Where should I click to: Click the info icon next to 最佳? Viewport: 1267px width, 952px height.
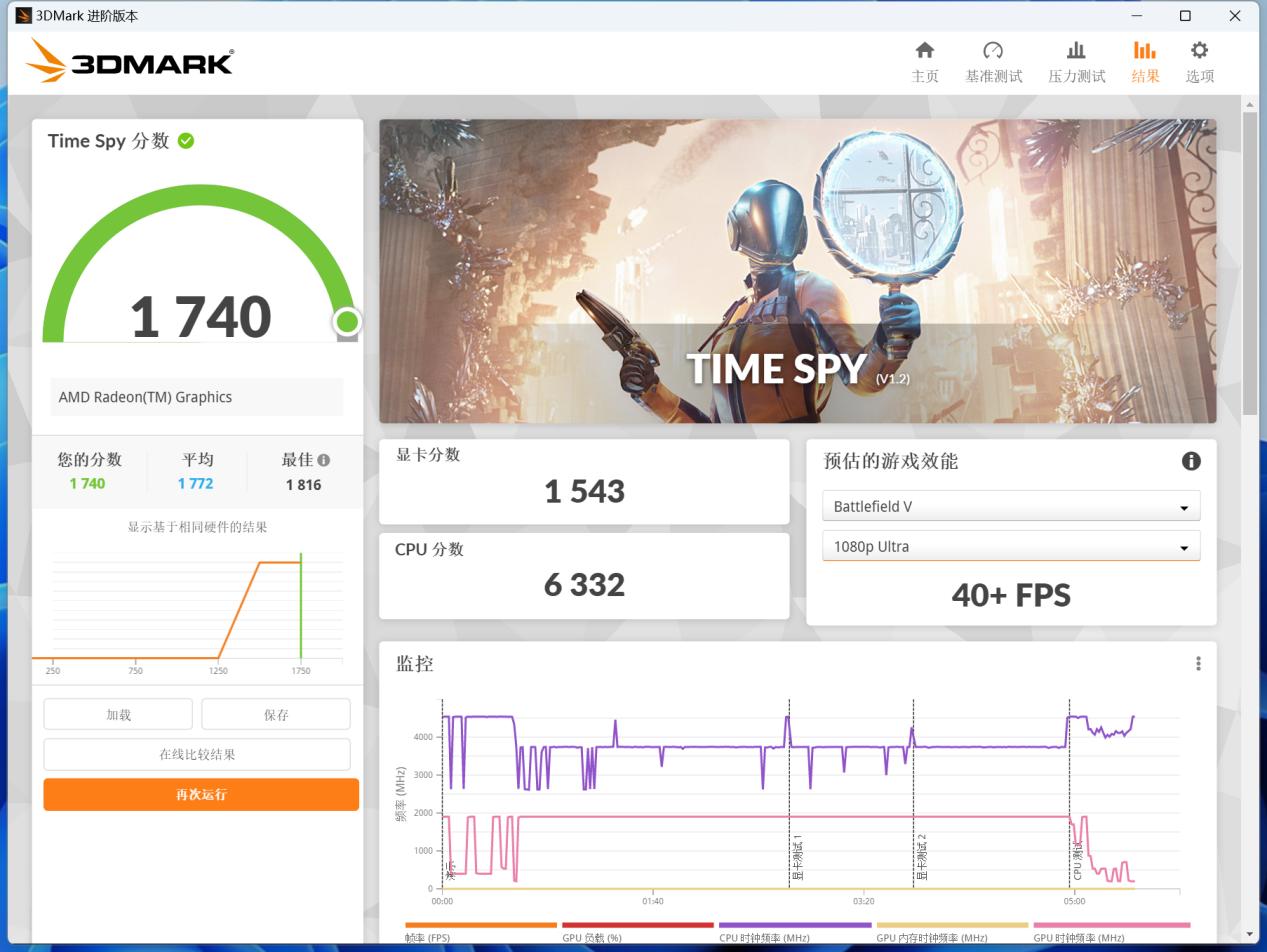click(323, 460)
